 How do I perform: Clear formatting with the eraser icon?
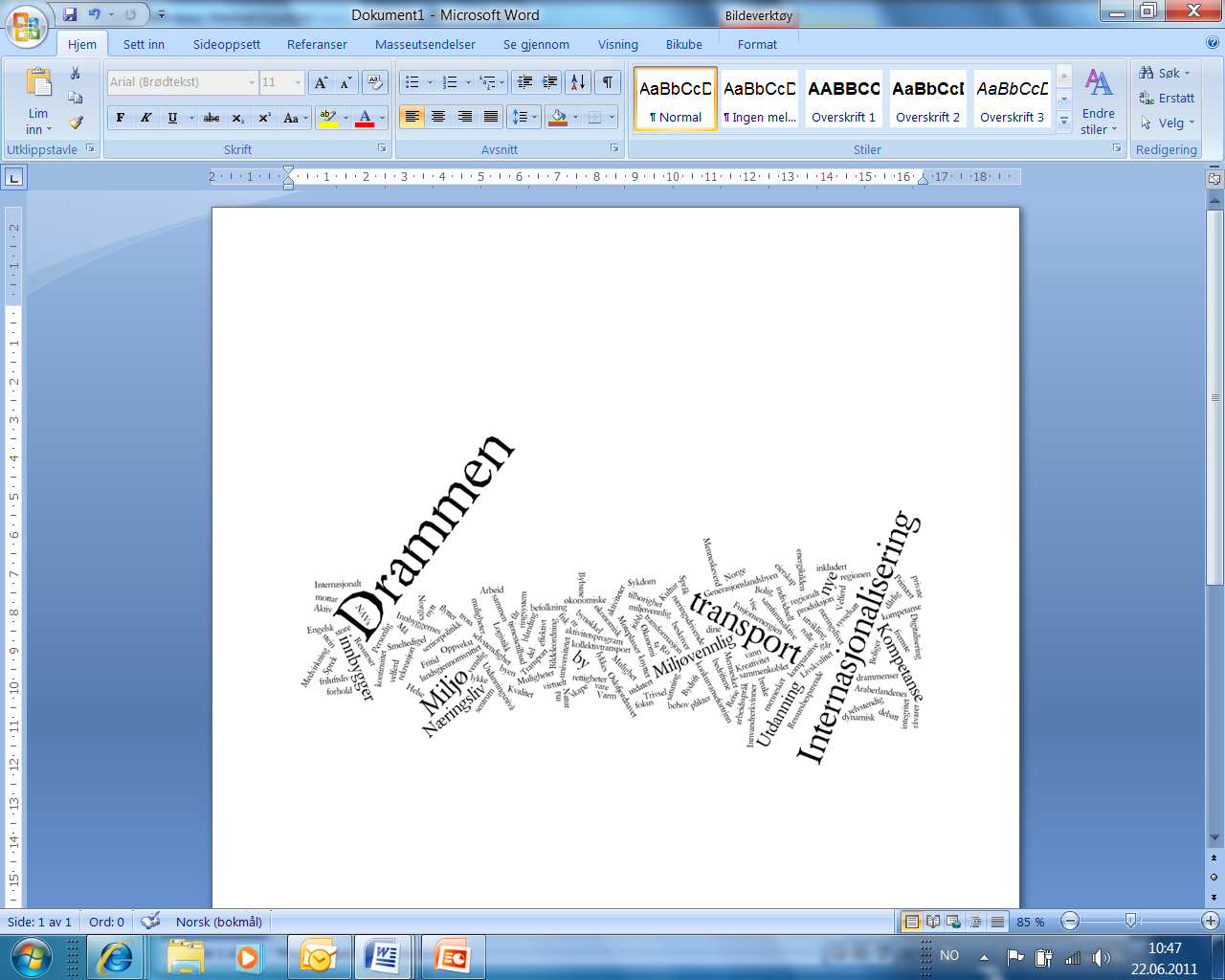(x=375, y=82)
